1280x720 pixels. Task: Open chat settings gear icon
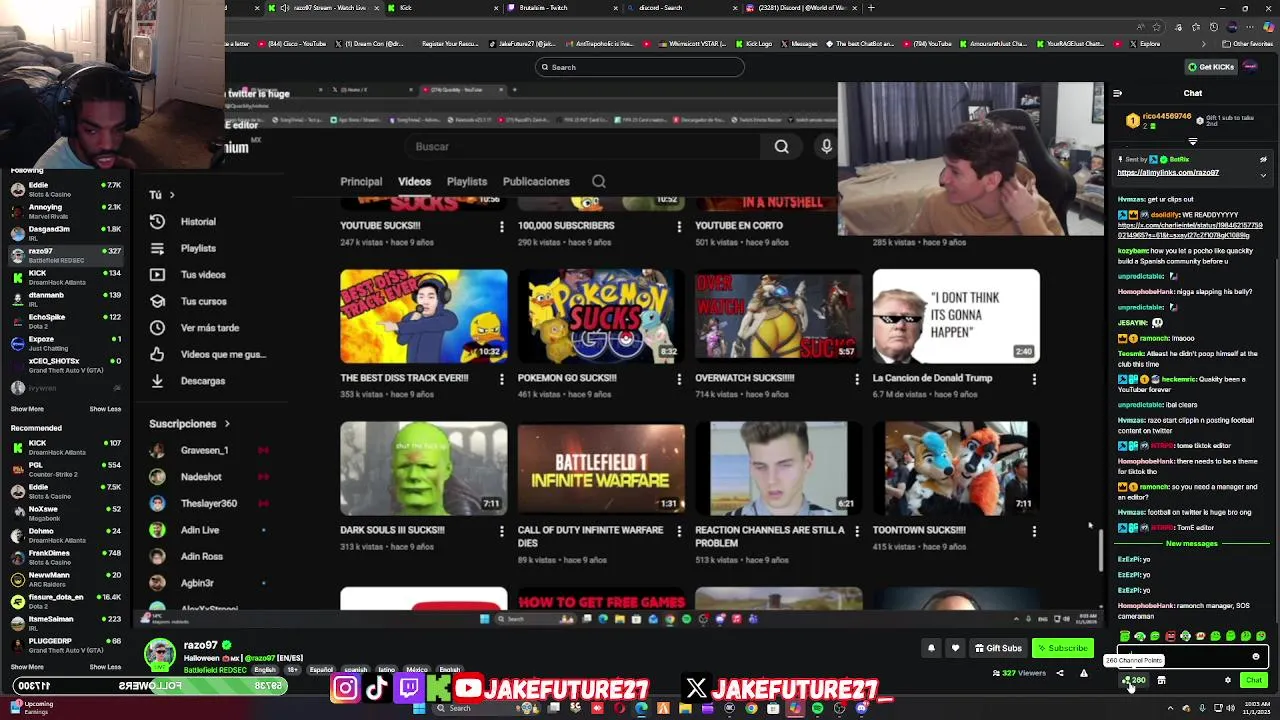[1228, 680]
